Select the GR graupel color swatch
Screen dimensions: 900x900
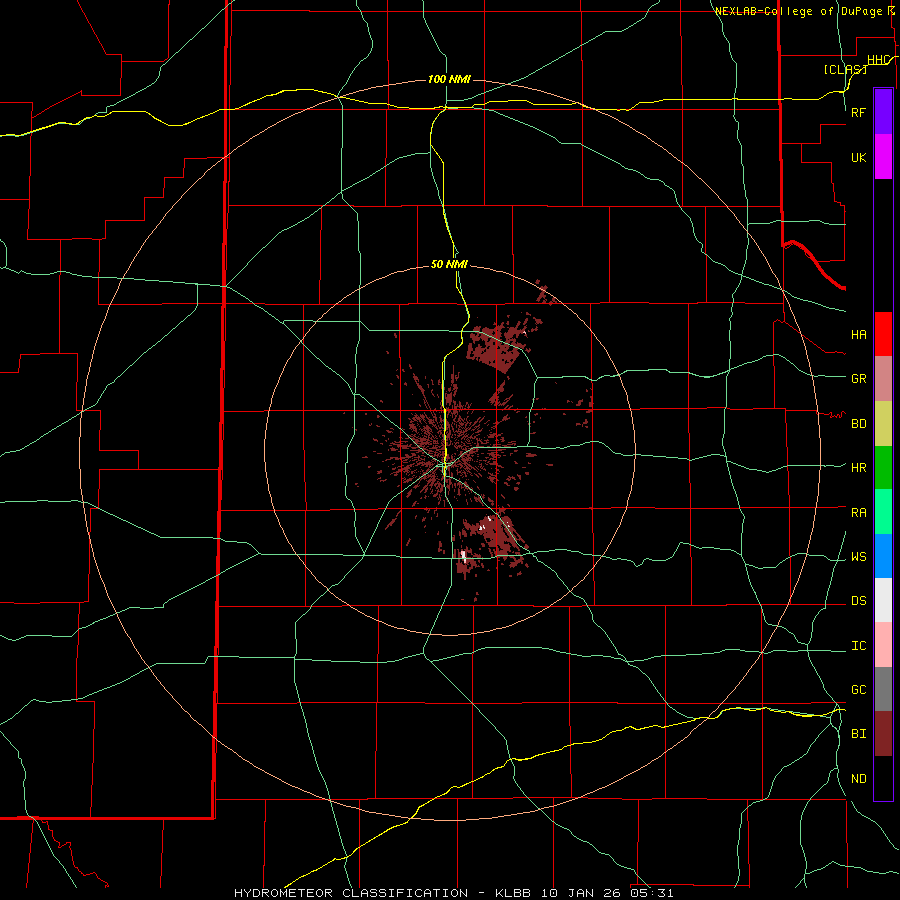[883, 379]
